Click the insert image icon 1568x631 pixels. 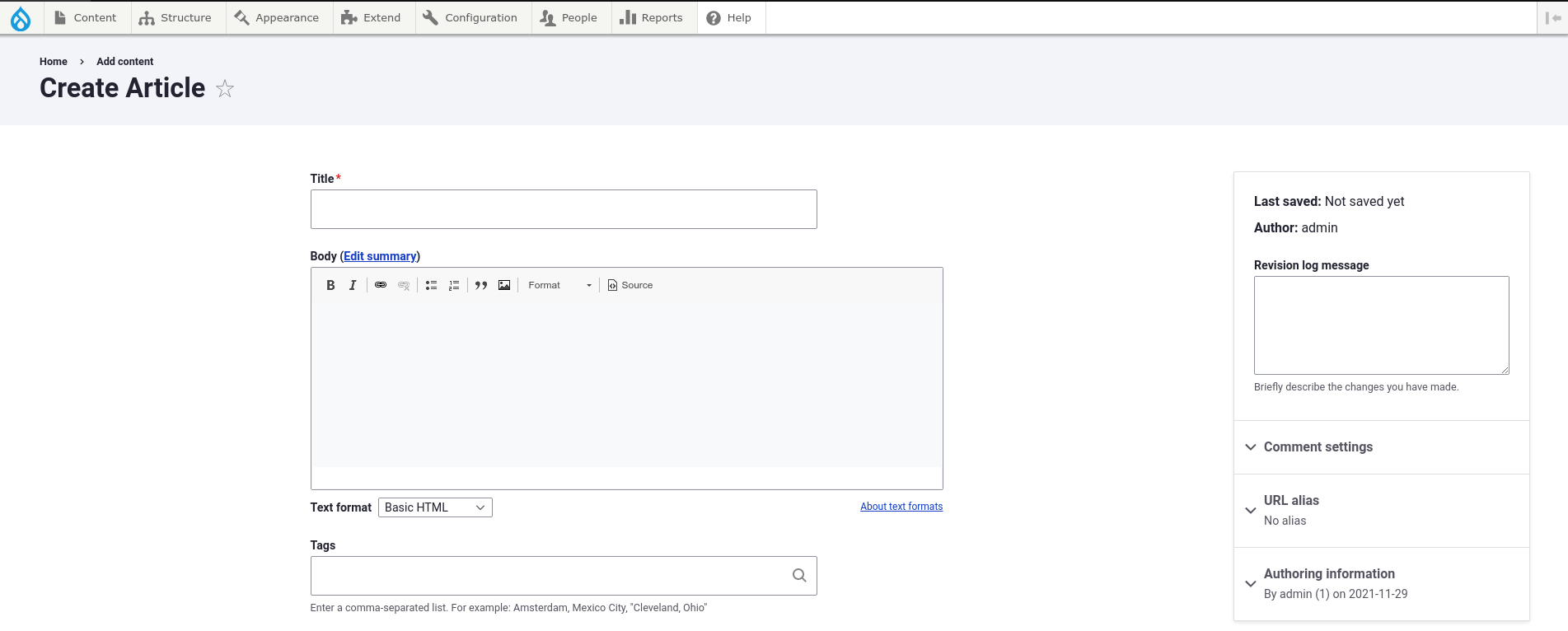click(504, 285)
